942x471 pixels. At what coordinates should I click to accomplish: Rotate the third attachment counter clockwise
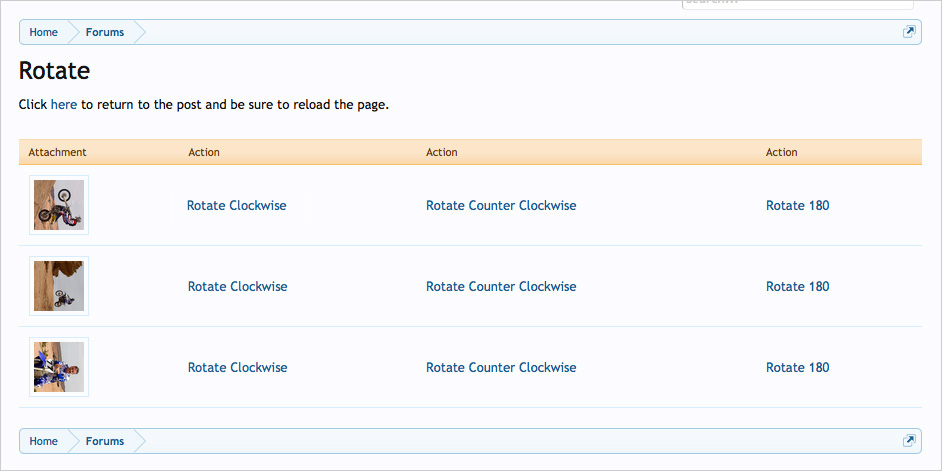point(501,367)
